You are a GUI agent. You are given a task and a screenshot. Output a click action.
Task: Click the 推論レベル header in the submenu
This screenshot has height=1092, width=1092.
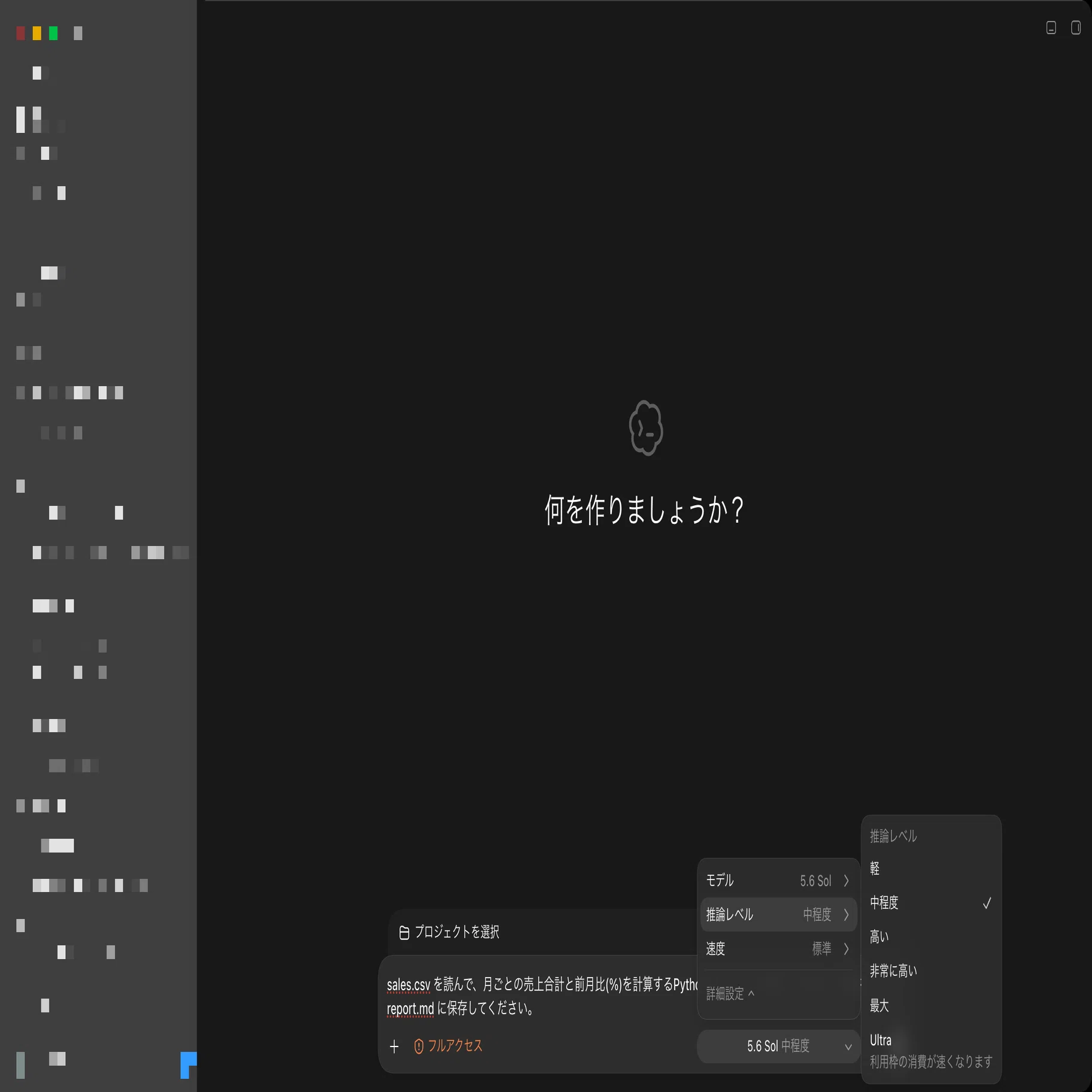tap(893, 836)
